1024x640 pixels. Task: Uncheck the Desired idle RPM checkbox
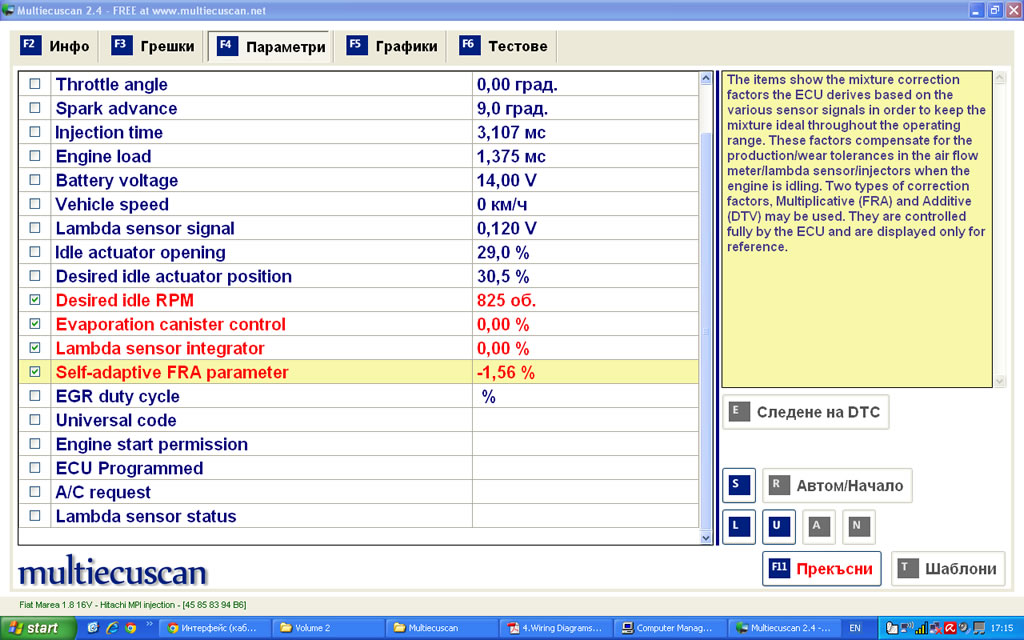(x=36, y=300)
